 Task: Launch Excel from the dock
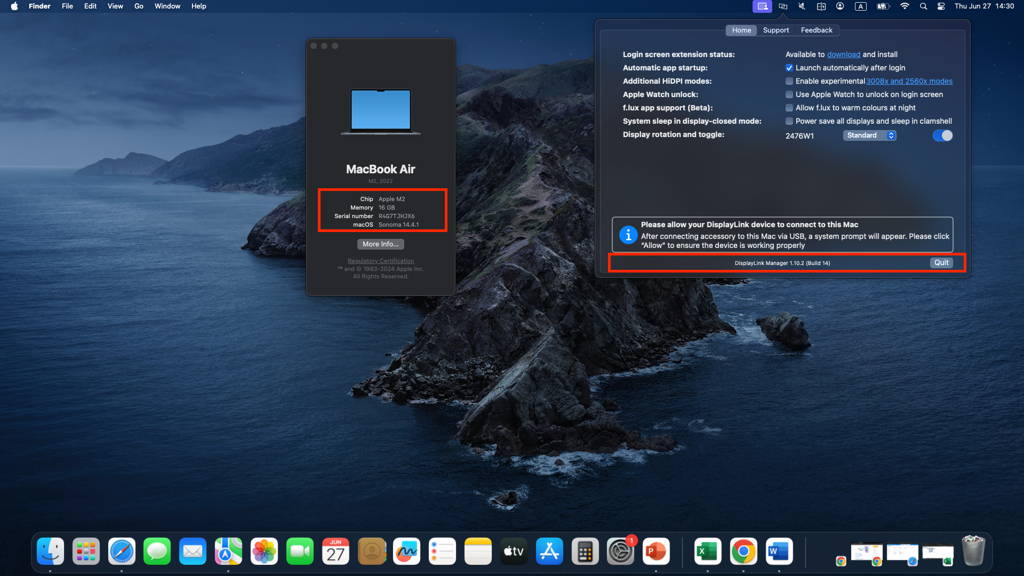pos(707,551)
